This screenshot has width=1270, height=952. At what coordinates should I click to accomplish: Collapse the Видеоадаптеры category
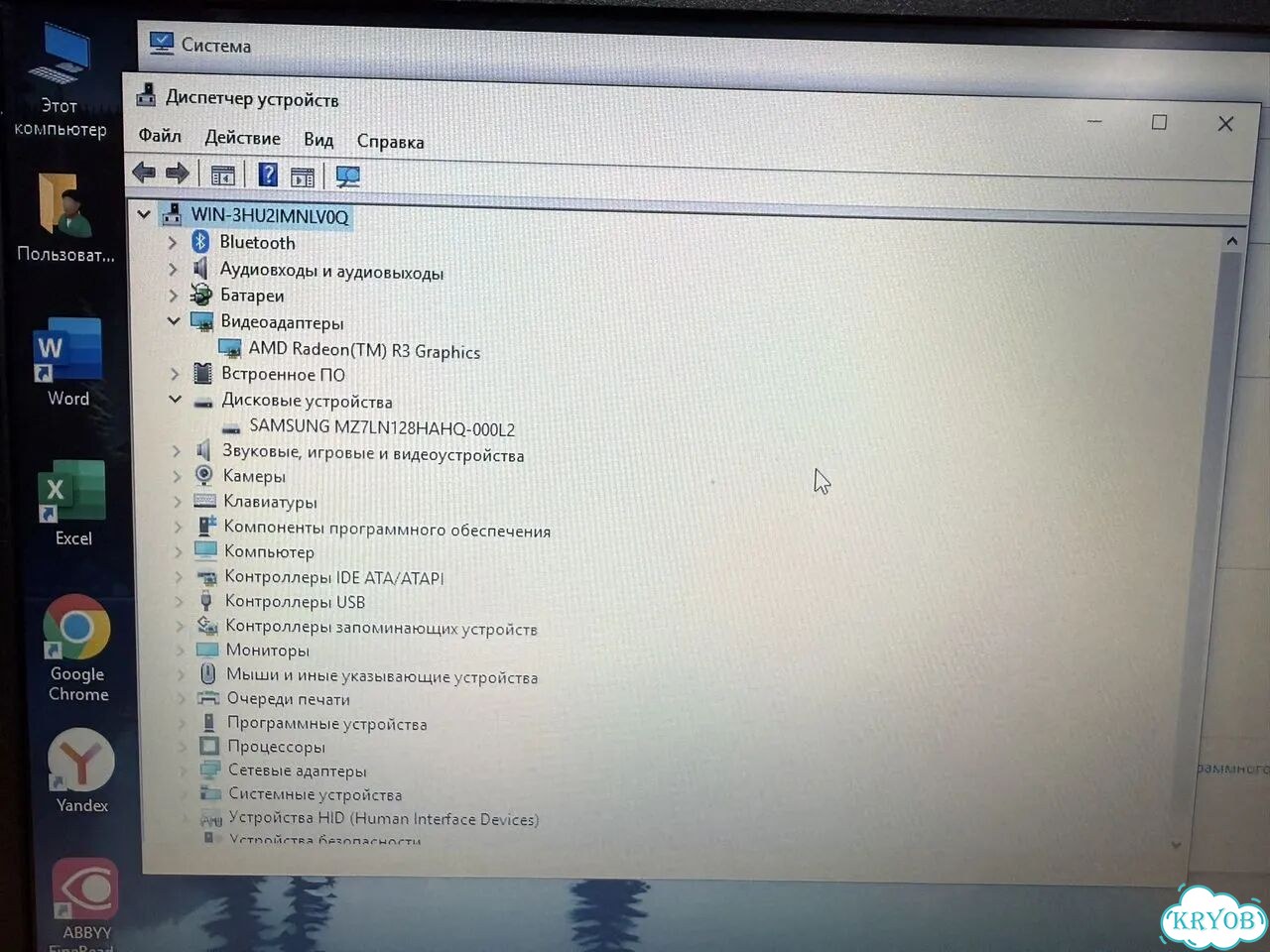click(174, 320)
